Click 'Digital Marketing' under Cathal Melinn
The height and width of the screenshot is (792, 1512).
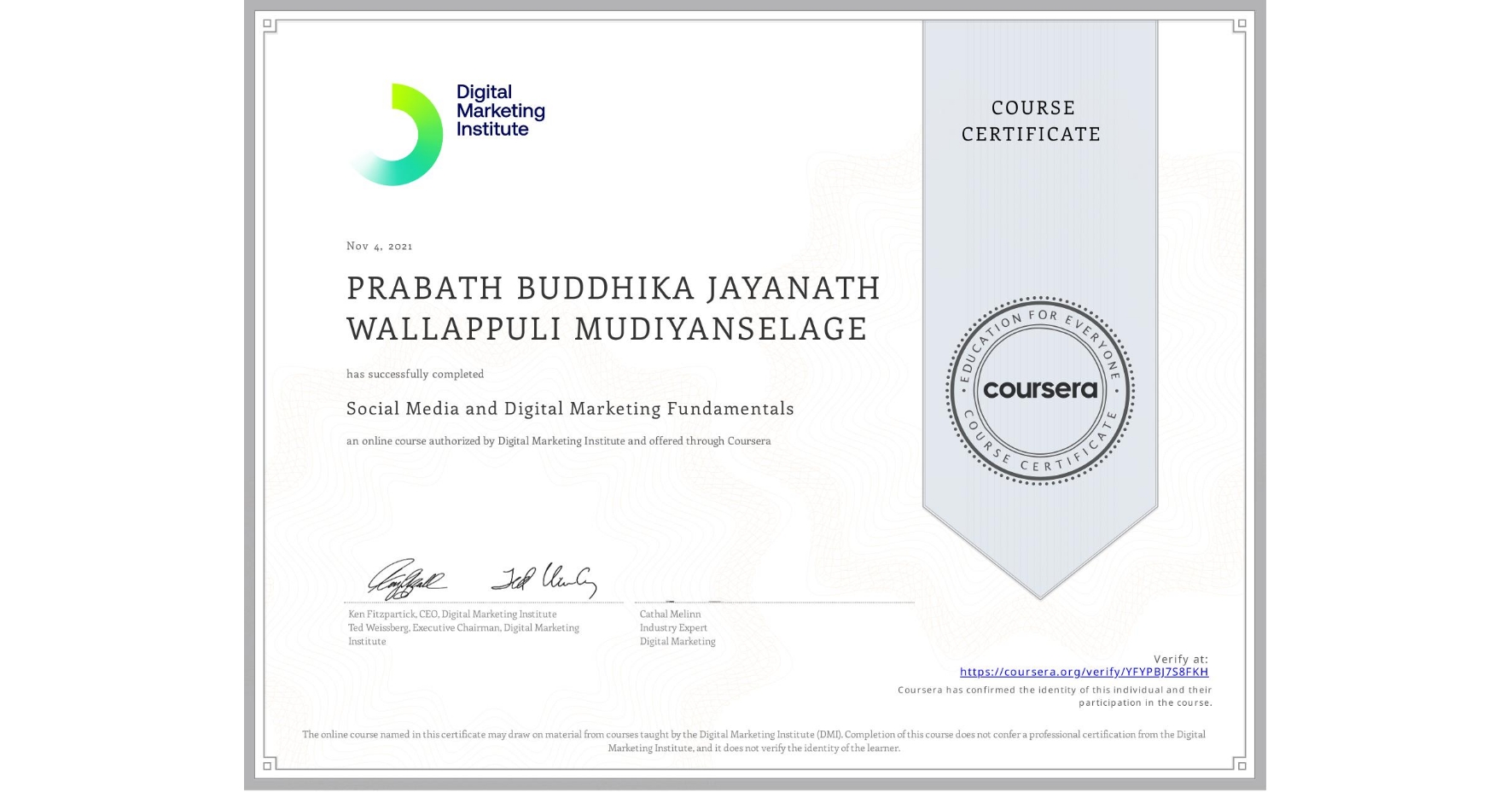pos(677,642)
